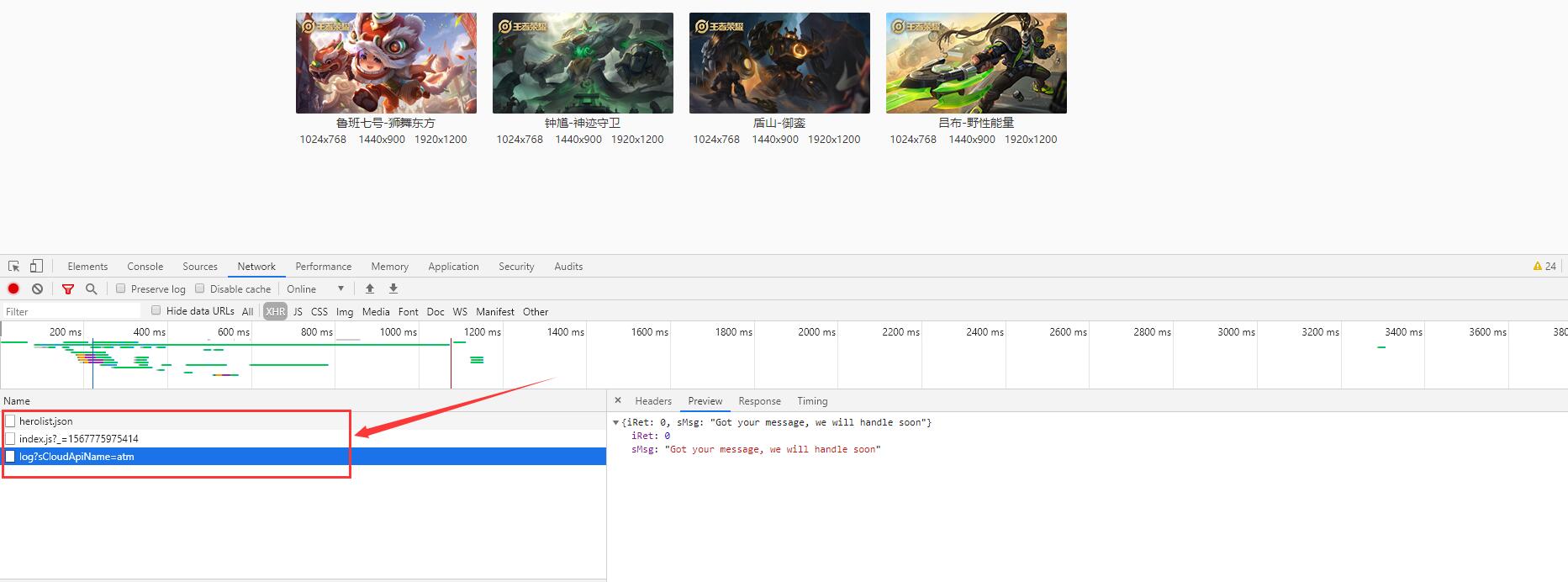Open network search magnifier icon
This screenshot has height=582, width=1568.
click(91, 288)
